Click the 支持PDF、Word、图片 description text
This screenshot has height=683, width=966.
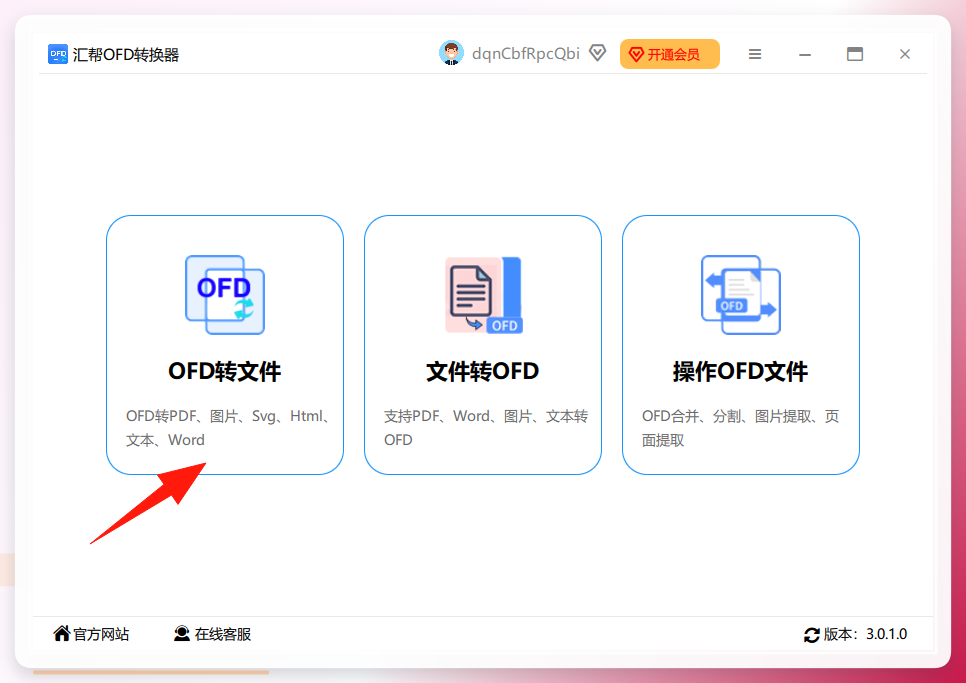tap(486, 428)
